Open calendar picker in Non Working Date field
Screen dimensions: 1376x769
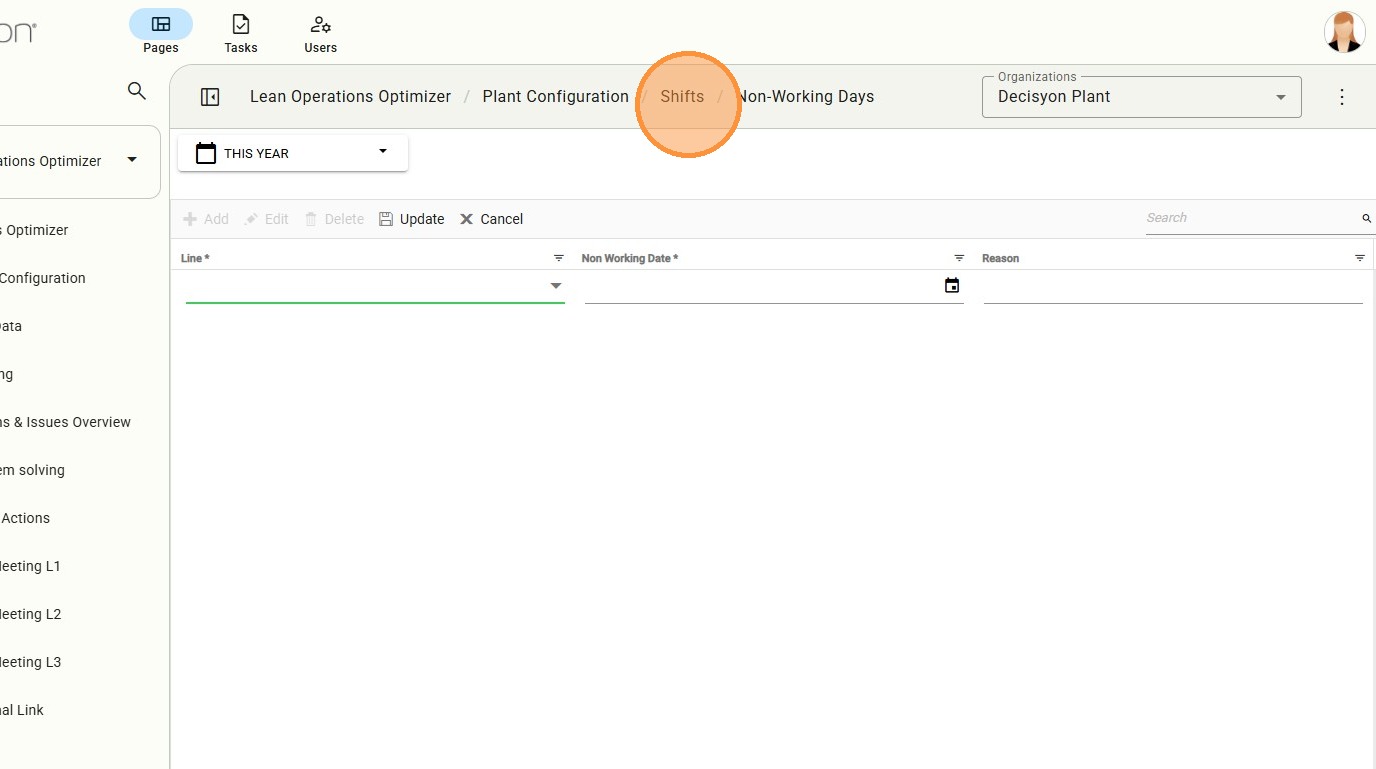coord(952,286)
